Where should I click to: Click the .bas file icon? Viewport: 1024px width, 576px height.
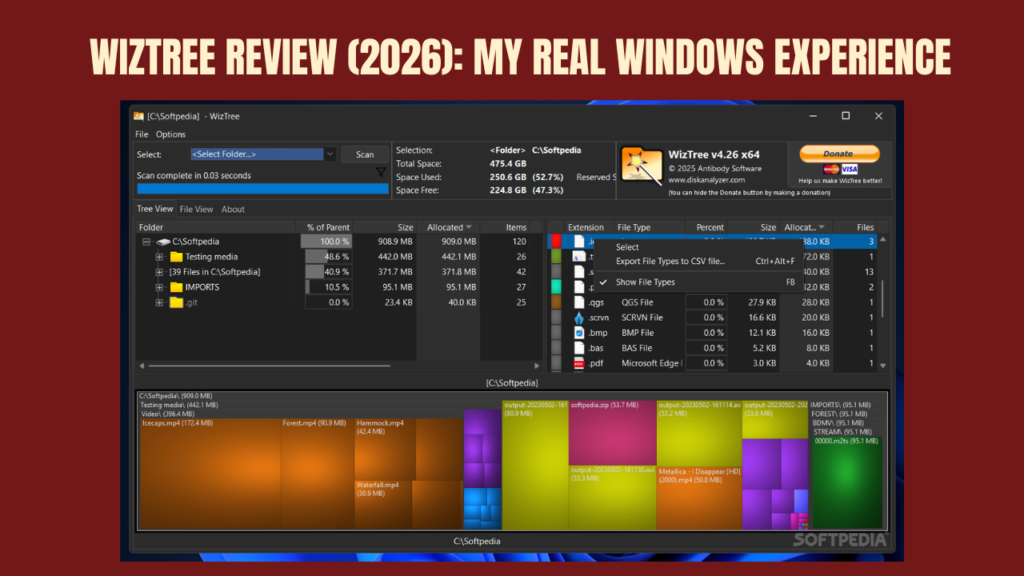point(579,348)
